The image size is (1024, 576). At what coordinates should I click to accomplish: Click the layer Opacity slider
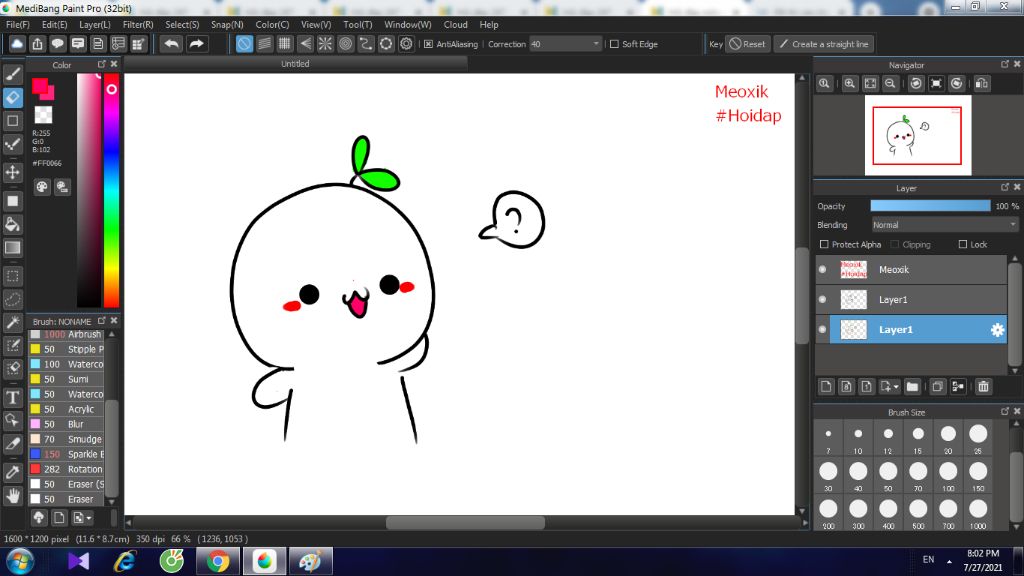[930, 206]
